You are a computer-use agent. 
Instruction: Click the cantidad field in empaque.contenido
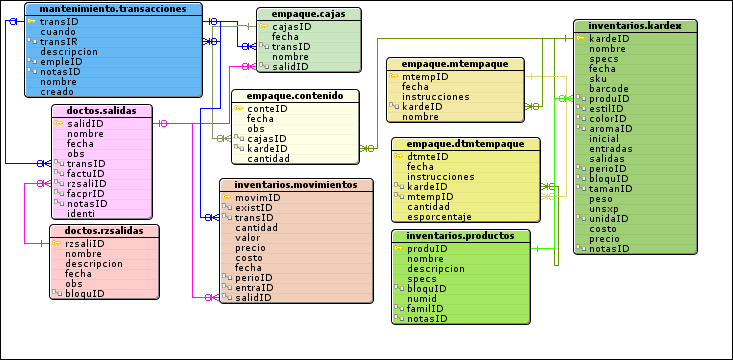[x=295, y=158]
